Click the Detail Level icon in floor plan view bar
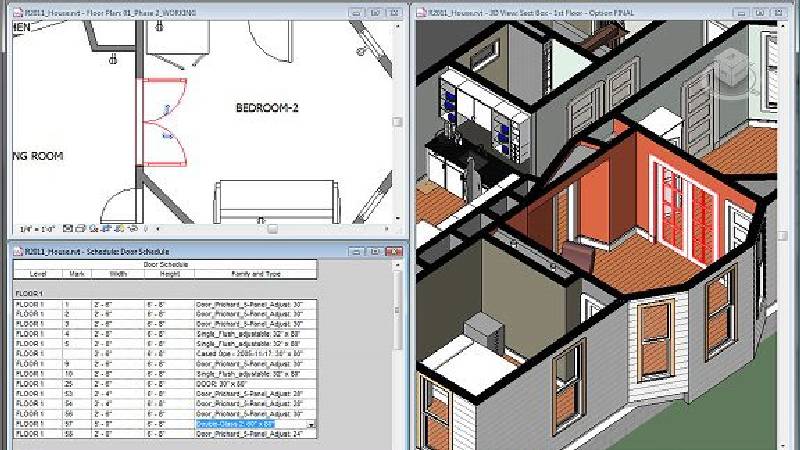Screen dimensions: 800x450 click(x=68, y=229)
